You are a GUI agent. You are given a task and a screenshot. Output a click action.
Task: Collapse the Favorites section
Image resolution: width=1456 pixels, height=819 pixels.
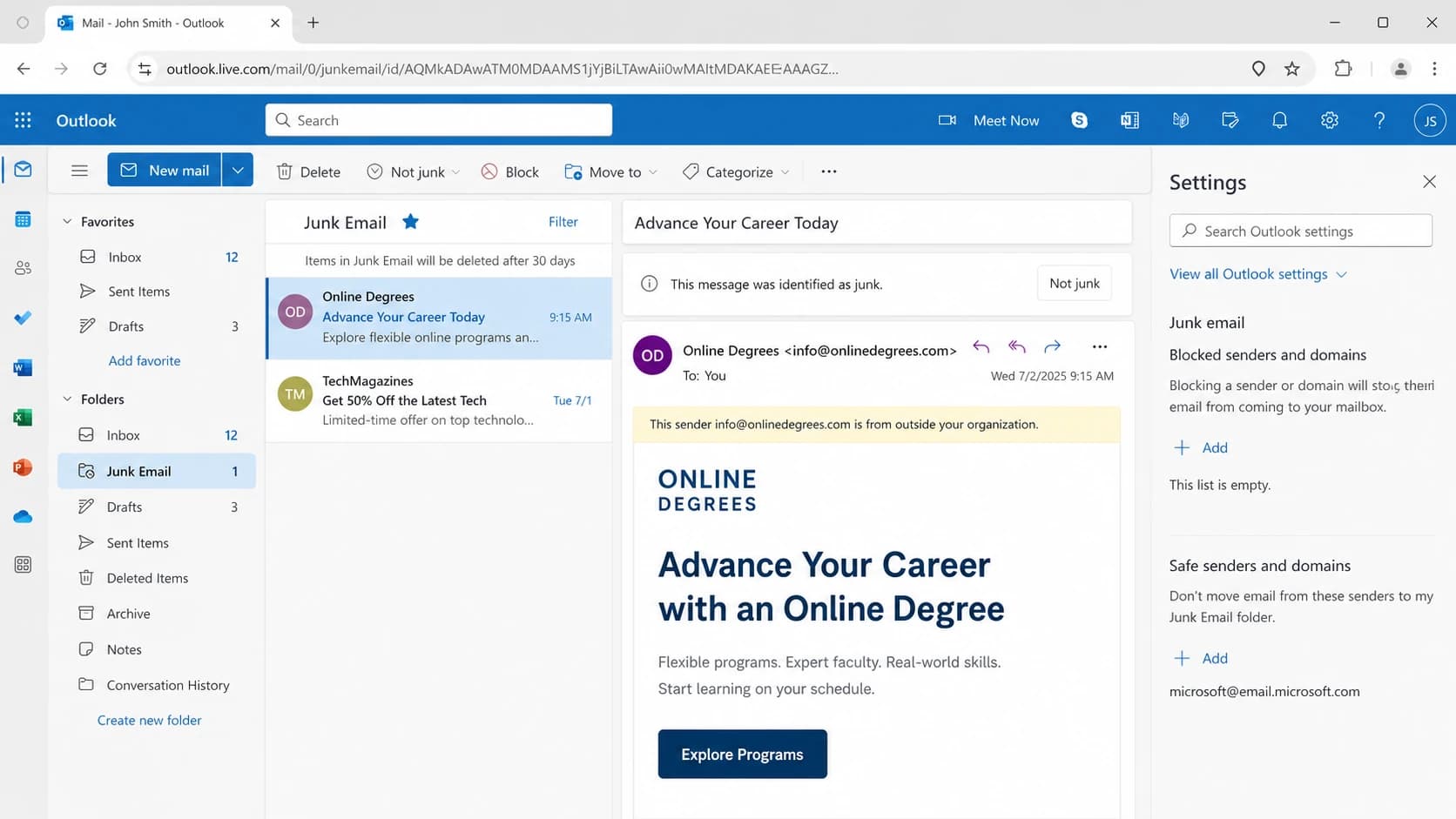[x=67, y=221]
